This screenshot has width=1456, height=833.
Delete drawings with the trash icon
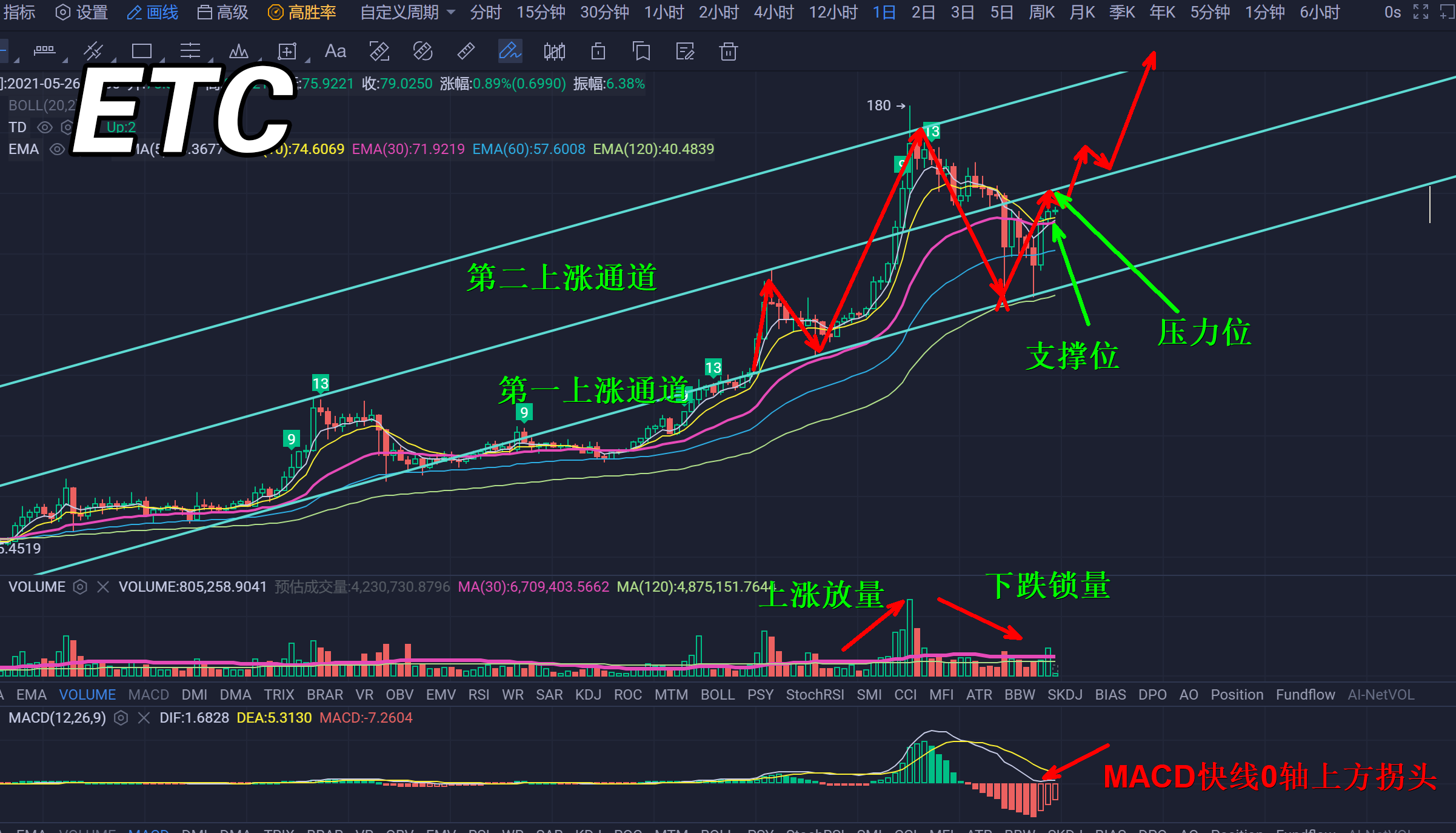coord(728,51)
